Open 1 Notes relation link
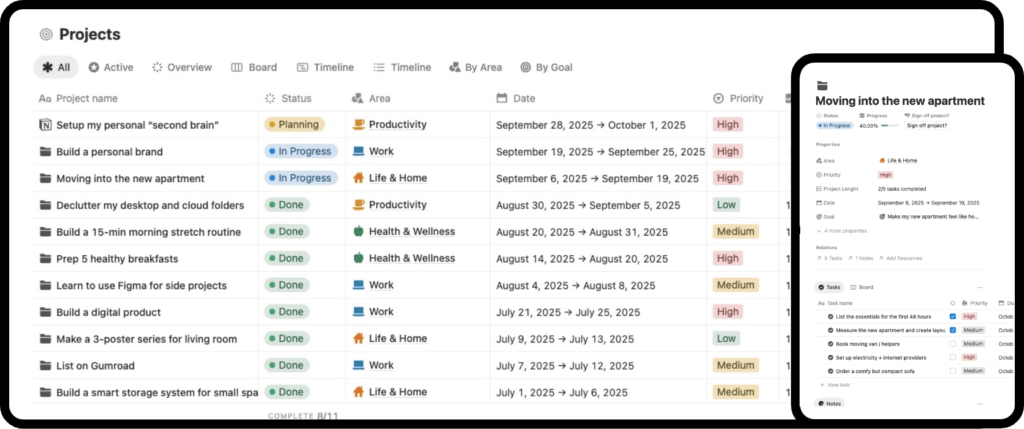1024x429 pixels. tap(861, 259)
